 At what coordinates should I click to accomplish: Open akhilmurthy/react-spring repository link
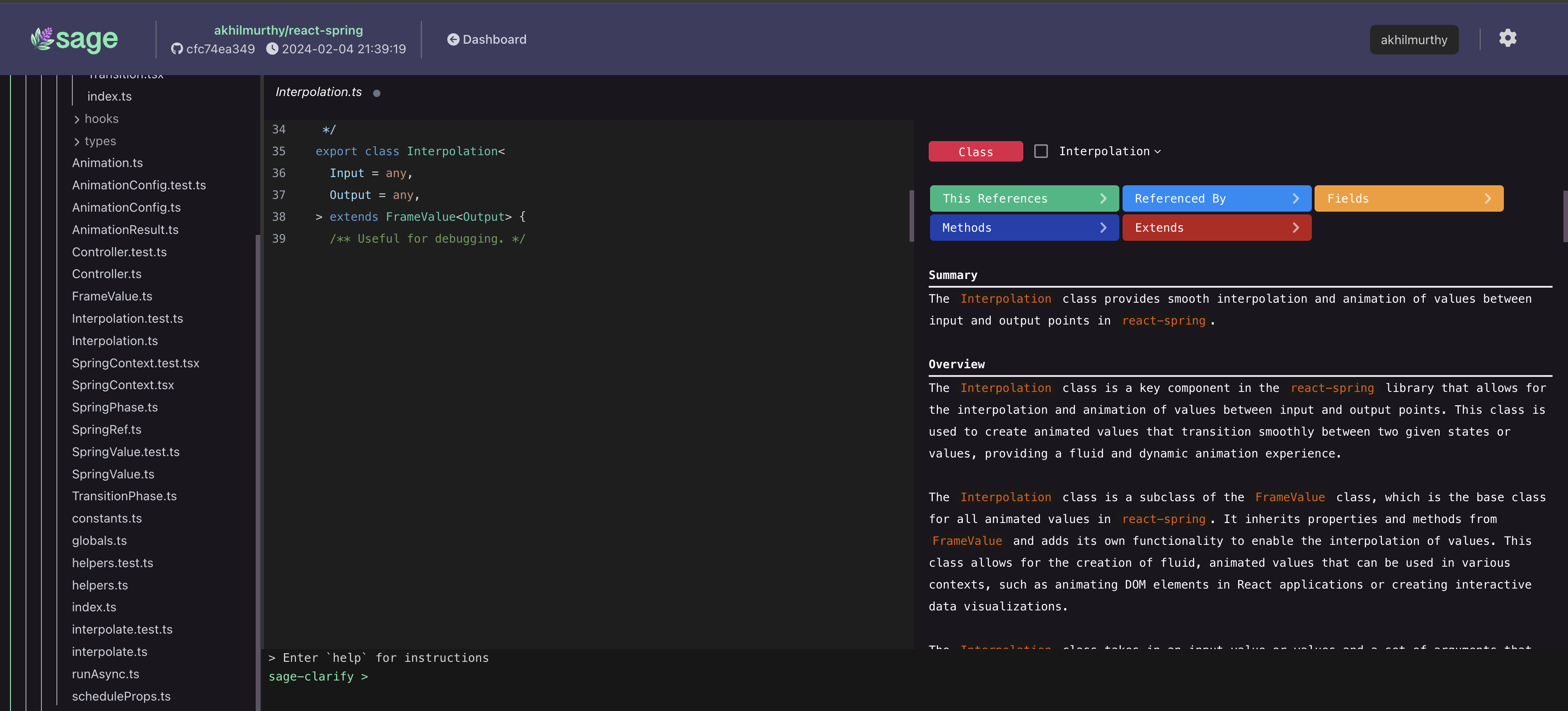(x=288, y=30)
